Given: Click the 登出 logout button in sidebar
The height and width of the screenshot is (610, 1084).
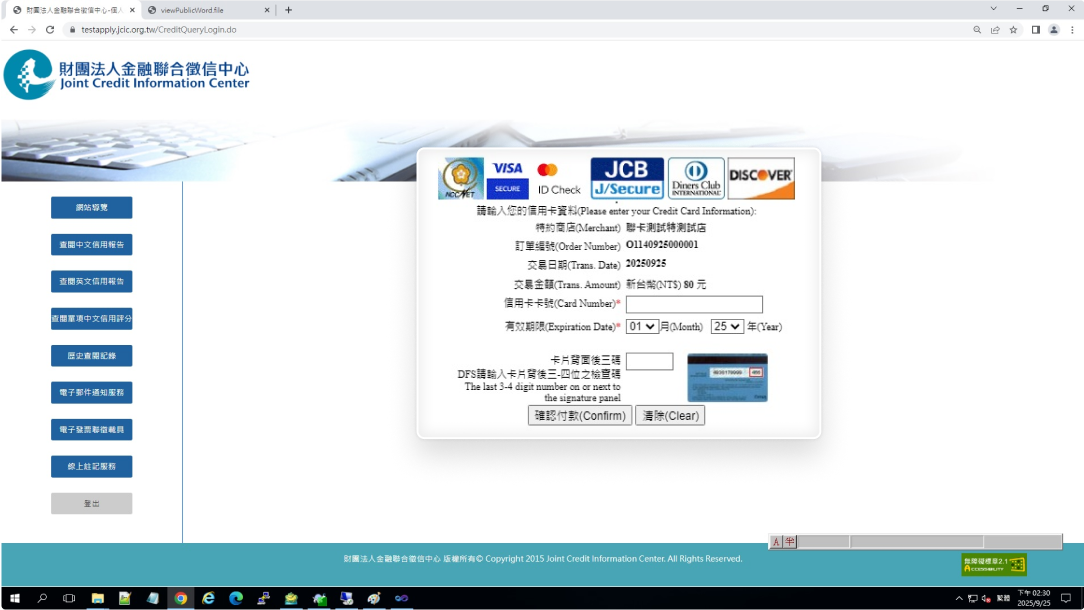Looking at the screenshot, I should [92, 504].
